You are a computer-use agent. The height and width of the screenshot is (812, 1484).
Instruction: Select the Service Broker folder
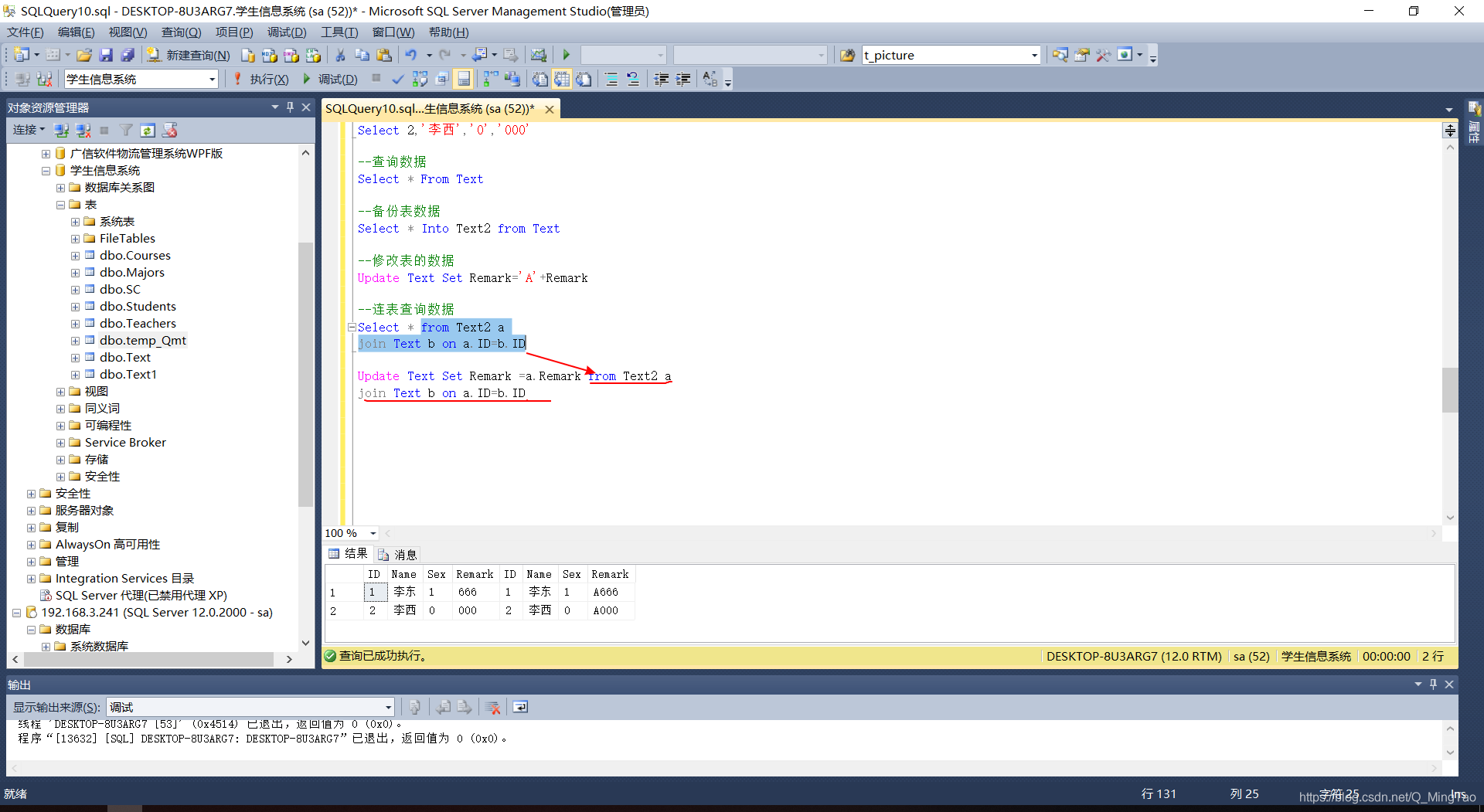click(x=125, y=443)
